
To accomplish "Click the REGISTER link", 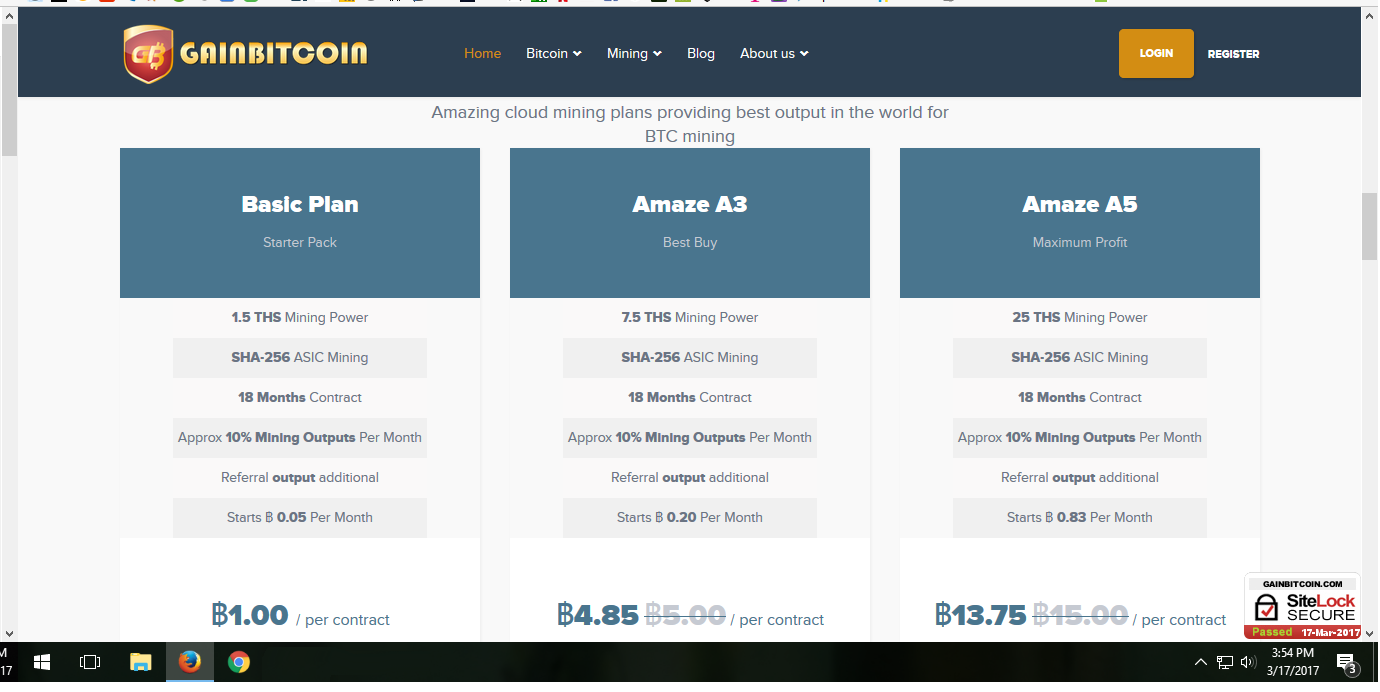I will pyautogui.click(x=1233, y=54).
